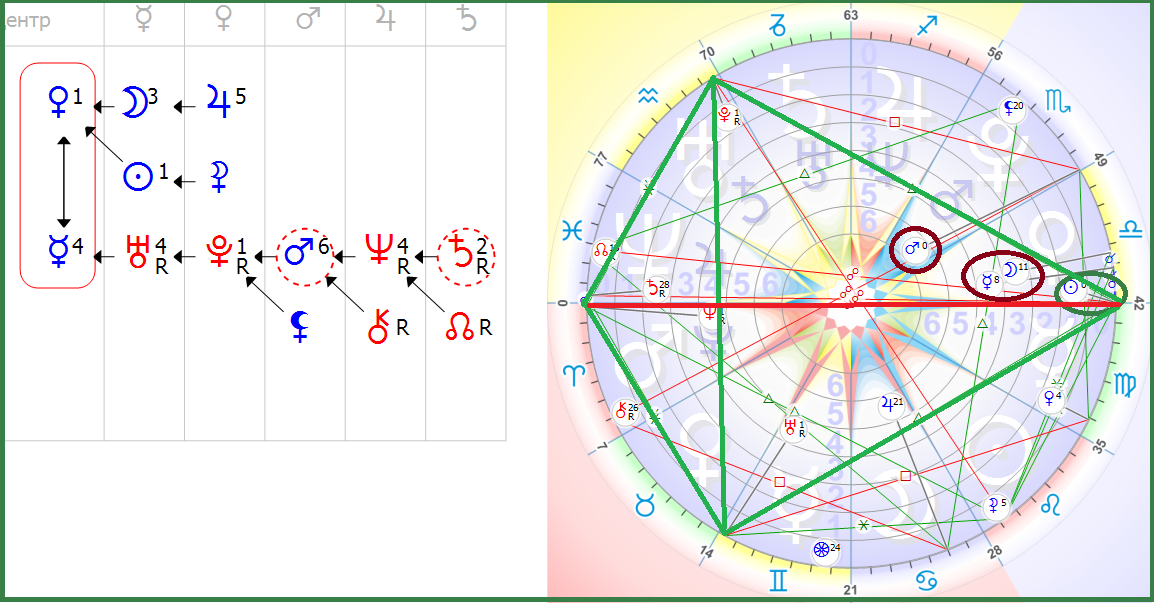
Task: Click the wheel symbol marked 24 near Gemini
Action: click(822, 550)
